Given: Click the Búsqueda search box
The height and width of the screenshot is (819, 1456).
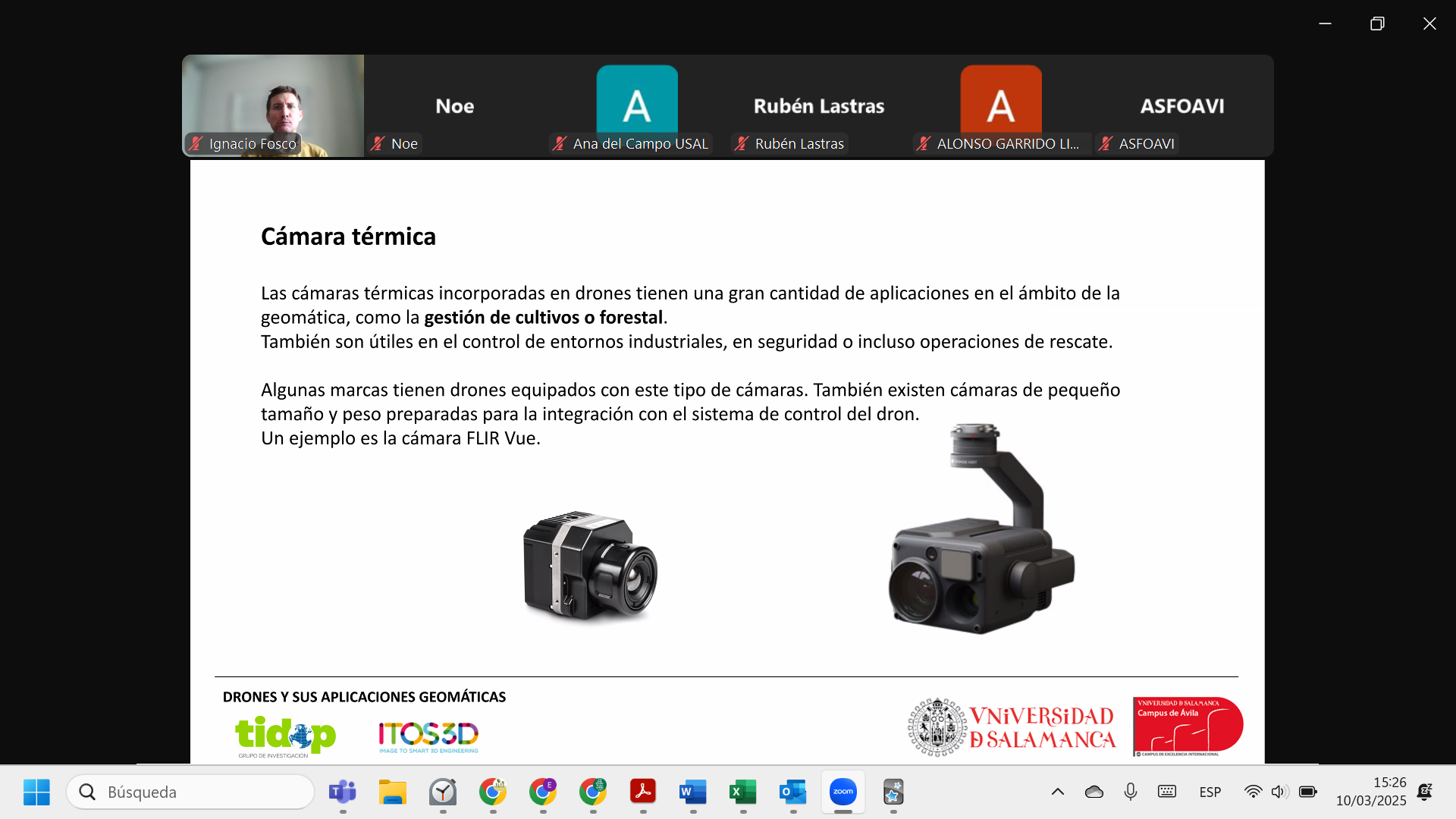Looking at the screenshot, I should coord(190,792).
